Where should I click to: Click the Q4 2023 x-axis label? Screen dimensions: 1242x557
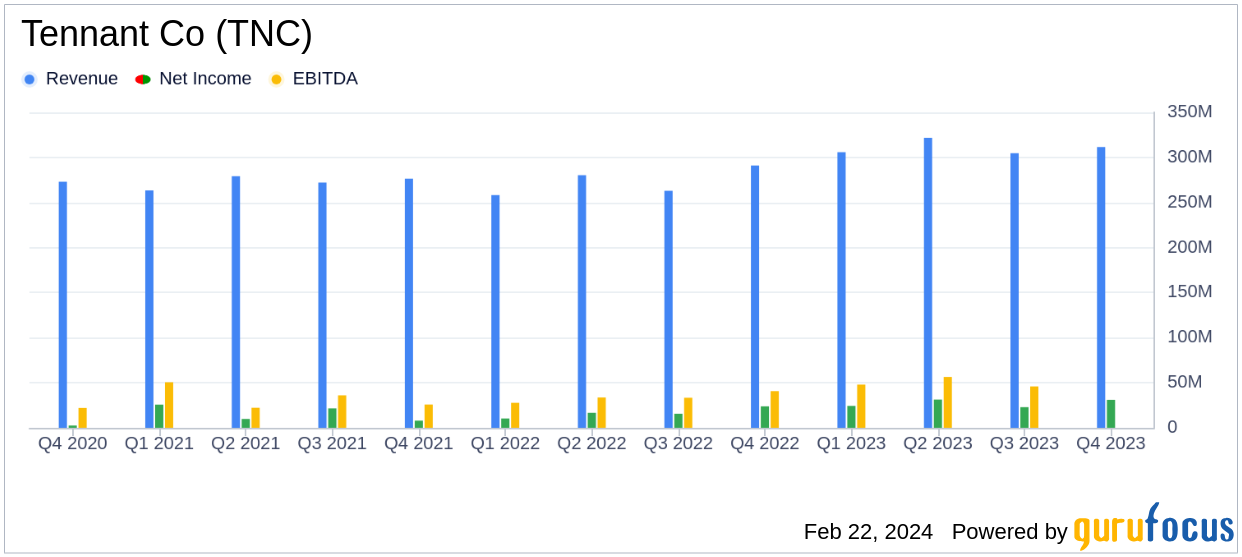pos(1111,443)
